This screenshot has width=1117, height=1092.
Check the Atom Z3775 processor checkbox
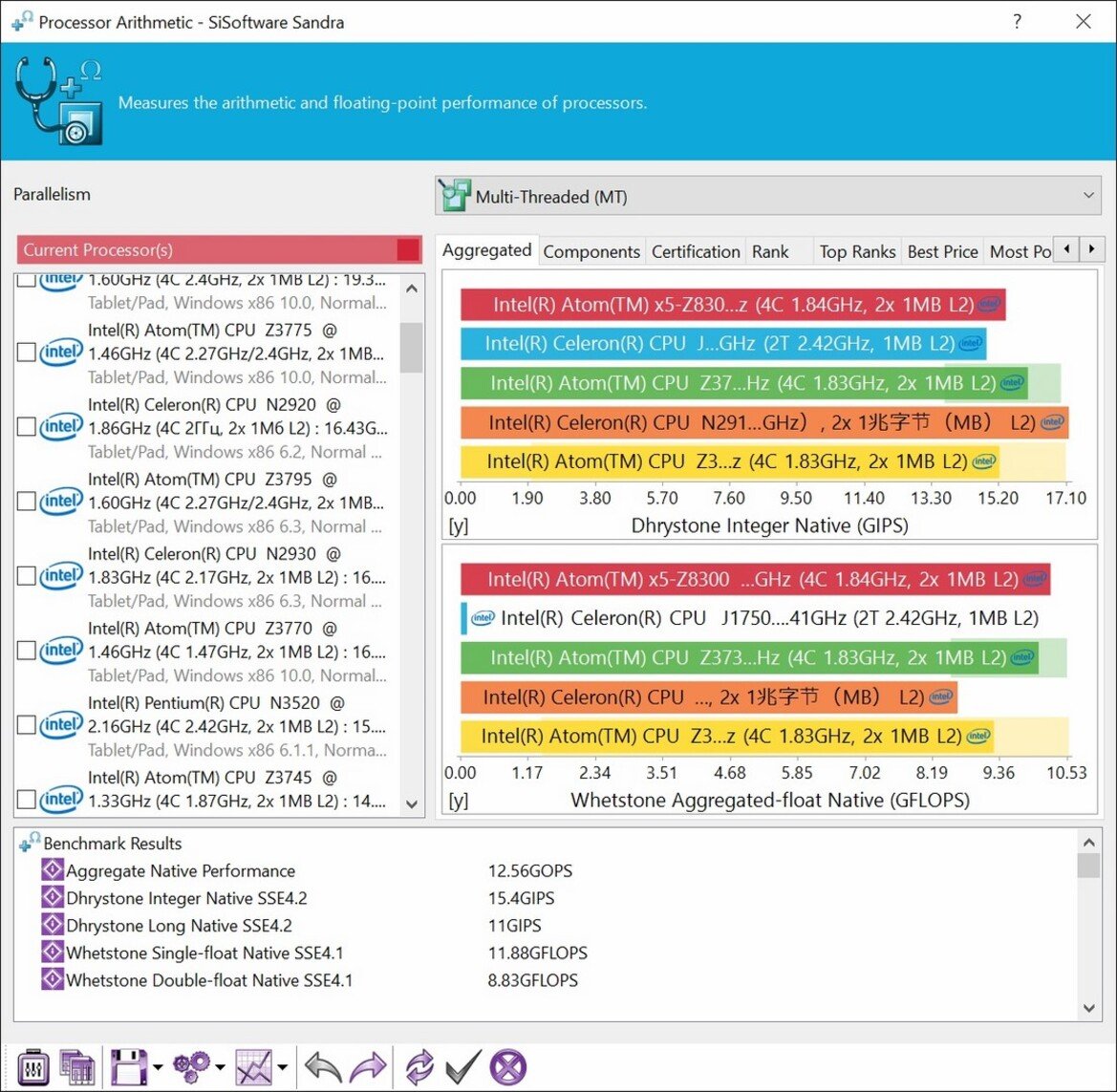[x=27, y=352]
